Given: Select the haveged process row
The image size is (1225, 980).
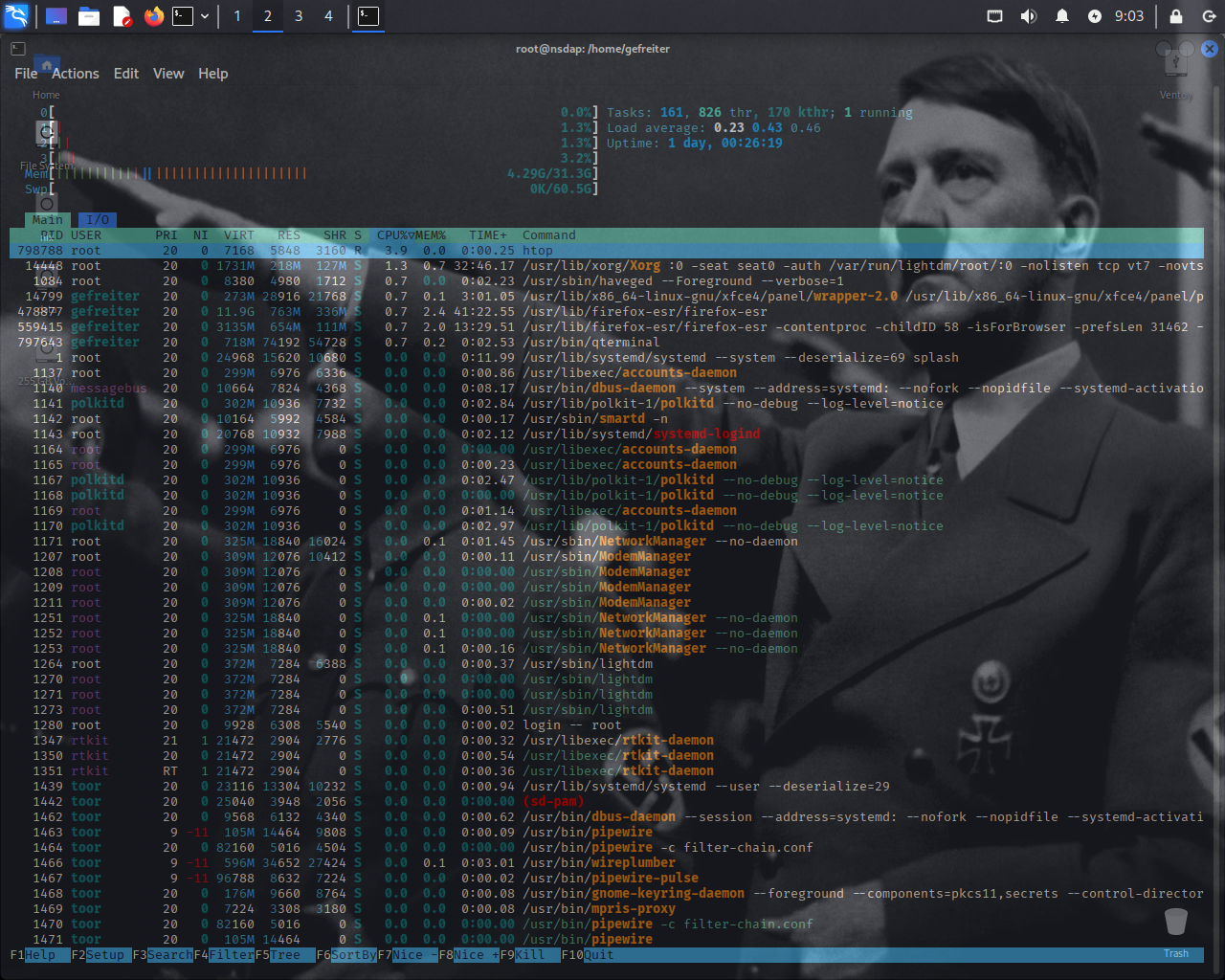Looking at the screenshot, I should click(607, 281).
